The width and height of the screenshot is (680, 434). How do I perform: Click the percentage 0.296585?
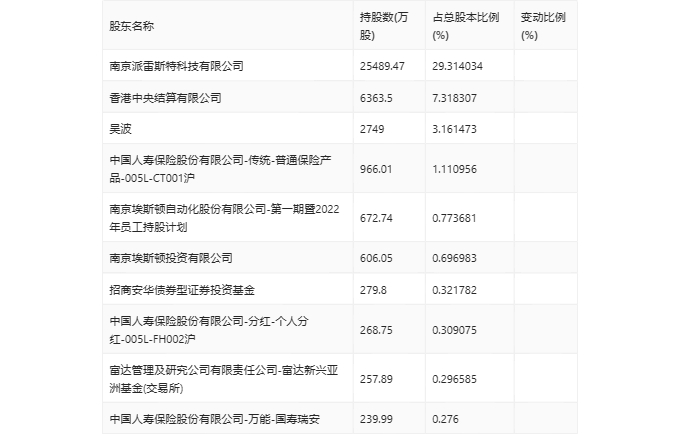(454, 379)
